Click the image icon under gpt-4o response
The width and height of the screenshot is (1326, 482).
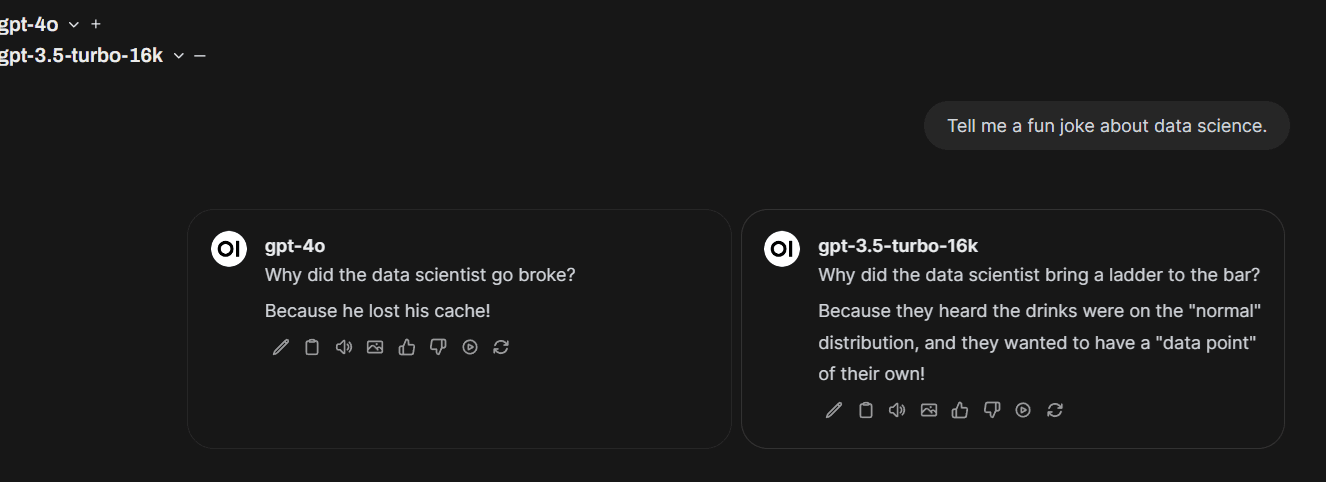coord(375,347)
